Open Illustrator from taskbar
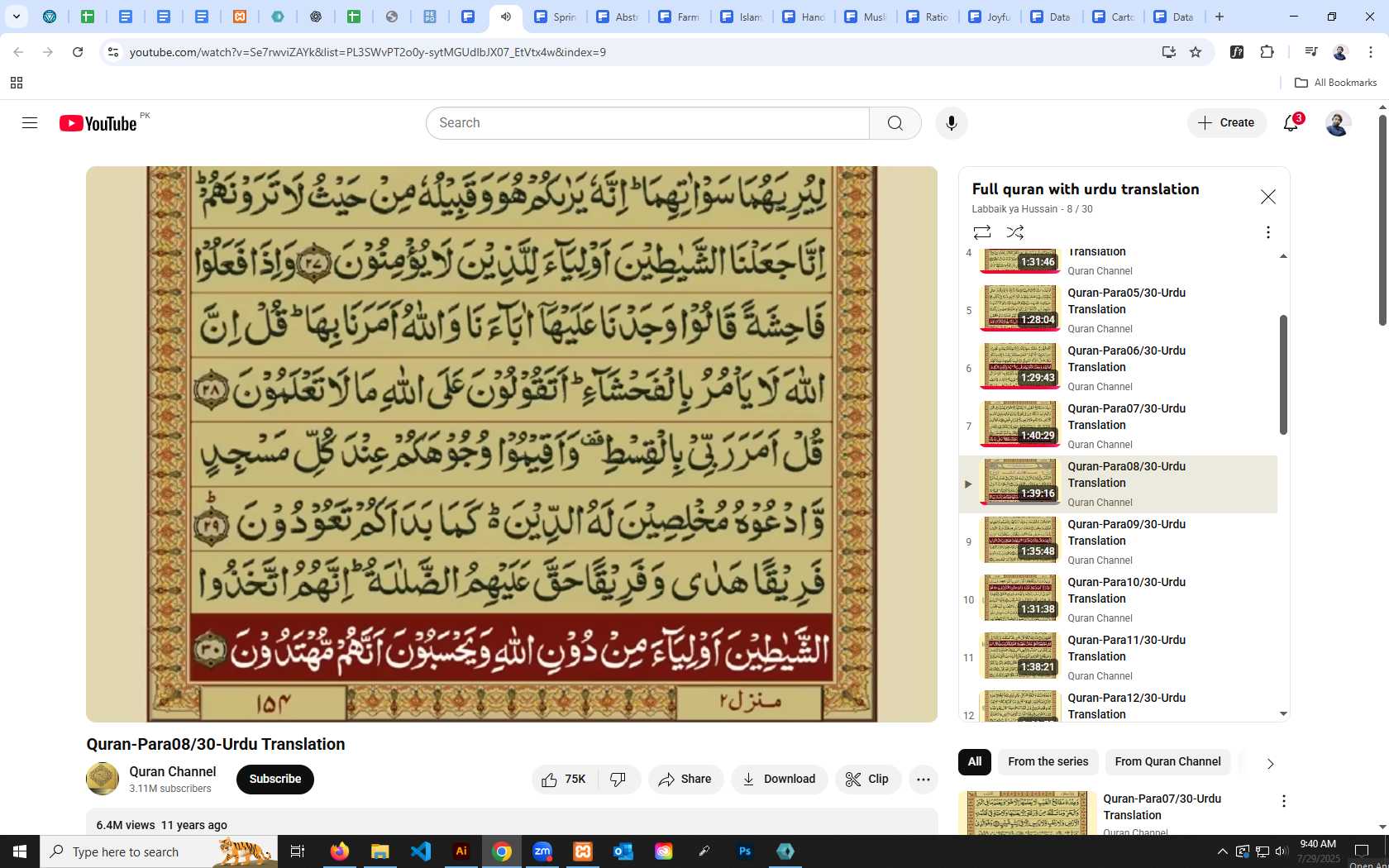Viewport: 1389px width, 868px height. click(x=461, y=851)
